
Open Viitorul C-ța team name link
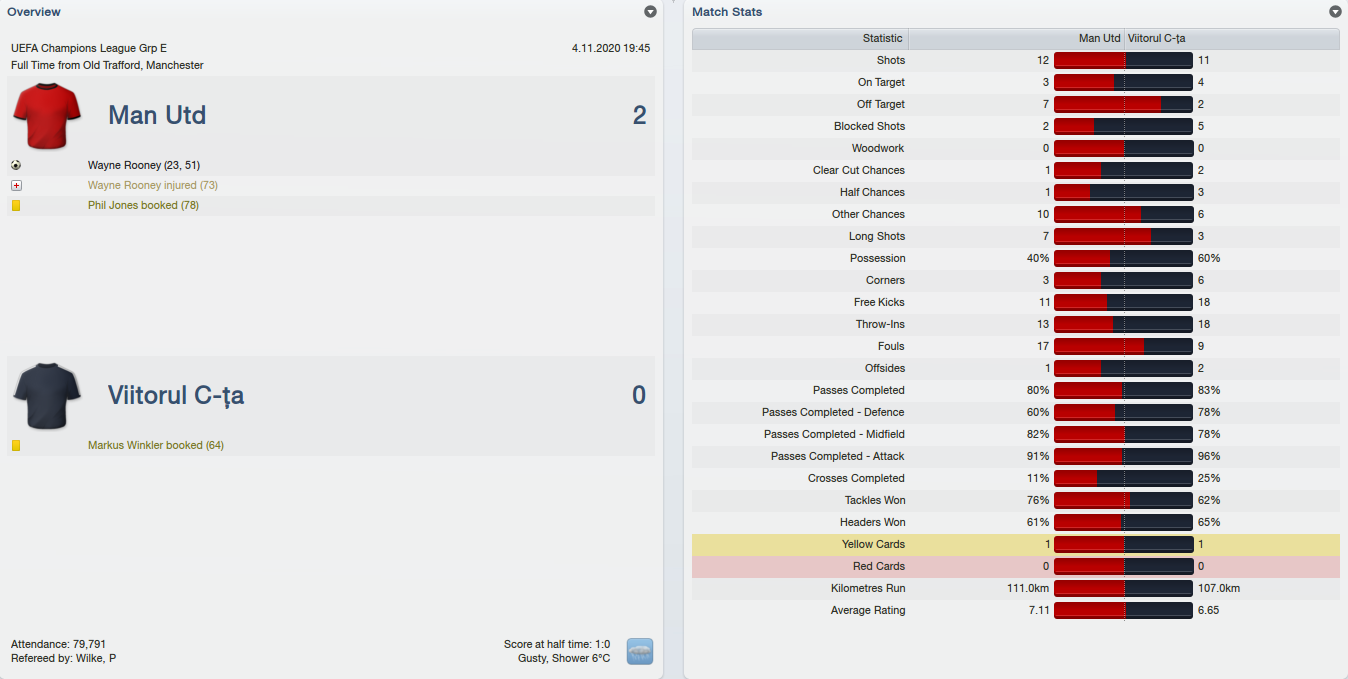[x=176, y=395]
